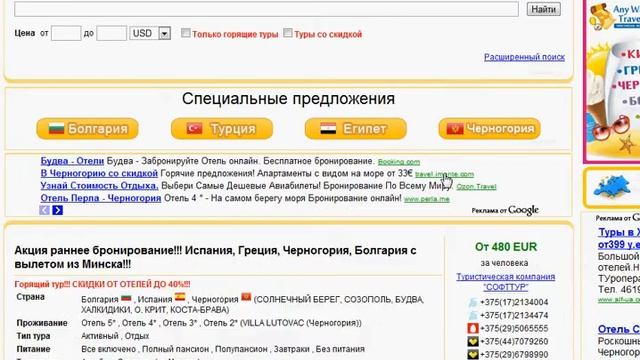The width and height of the screenshot is (640, 360).
Task: Focus the main search text field
Action: tap(266, 9)
